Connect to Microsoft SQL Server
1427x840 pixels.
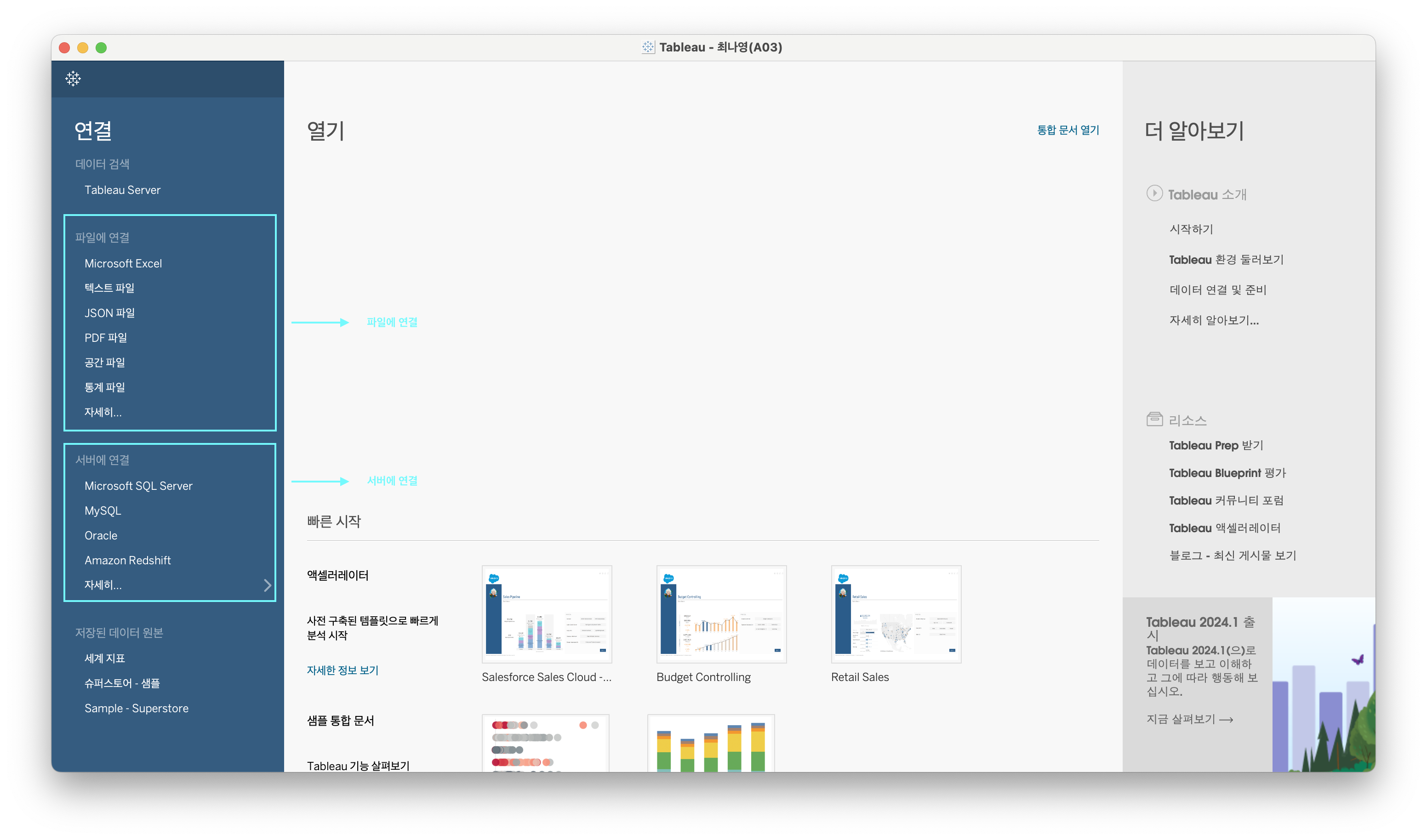coord(138,486)
